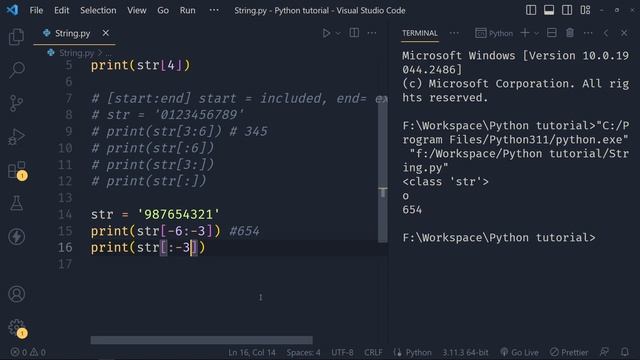Image resolution: width=640 pixels, height=360 pixels.
Task: Open the new terminal launch profile dropdown
Action: (x=536, y=33)
